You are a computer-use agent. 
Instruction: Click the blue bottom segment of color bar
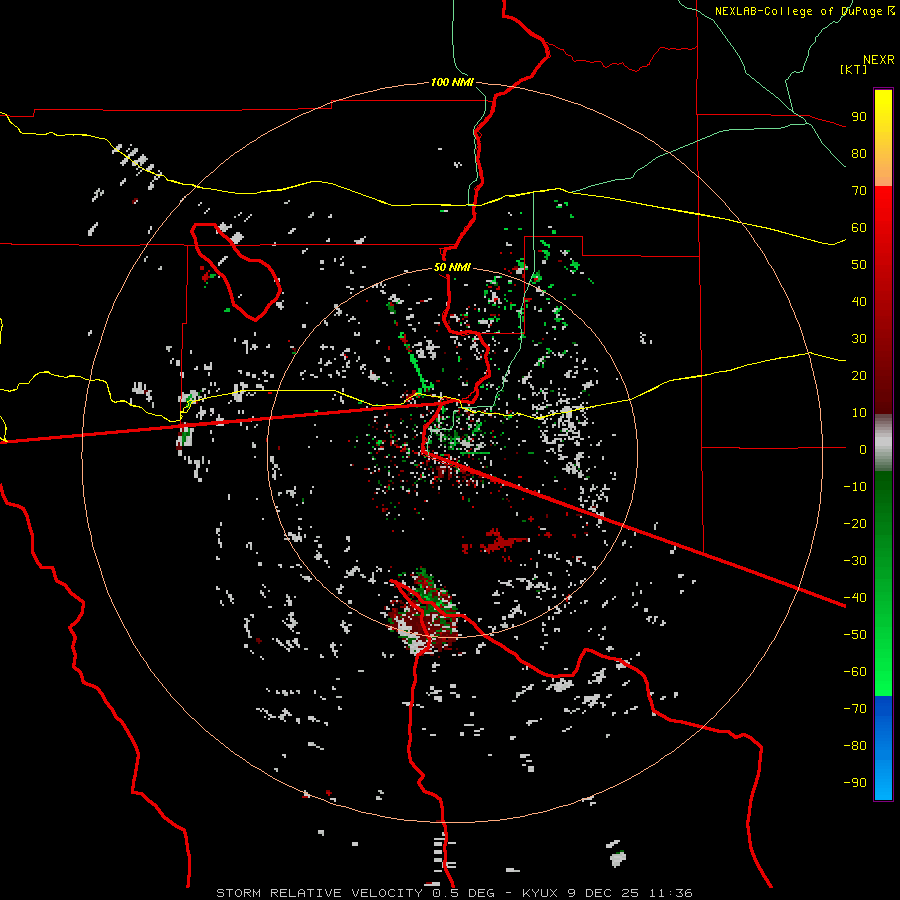click(x=883, y=748)
